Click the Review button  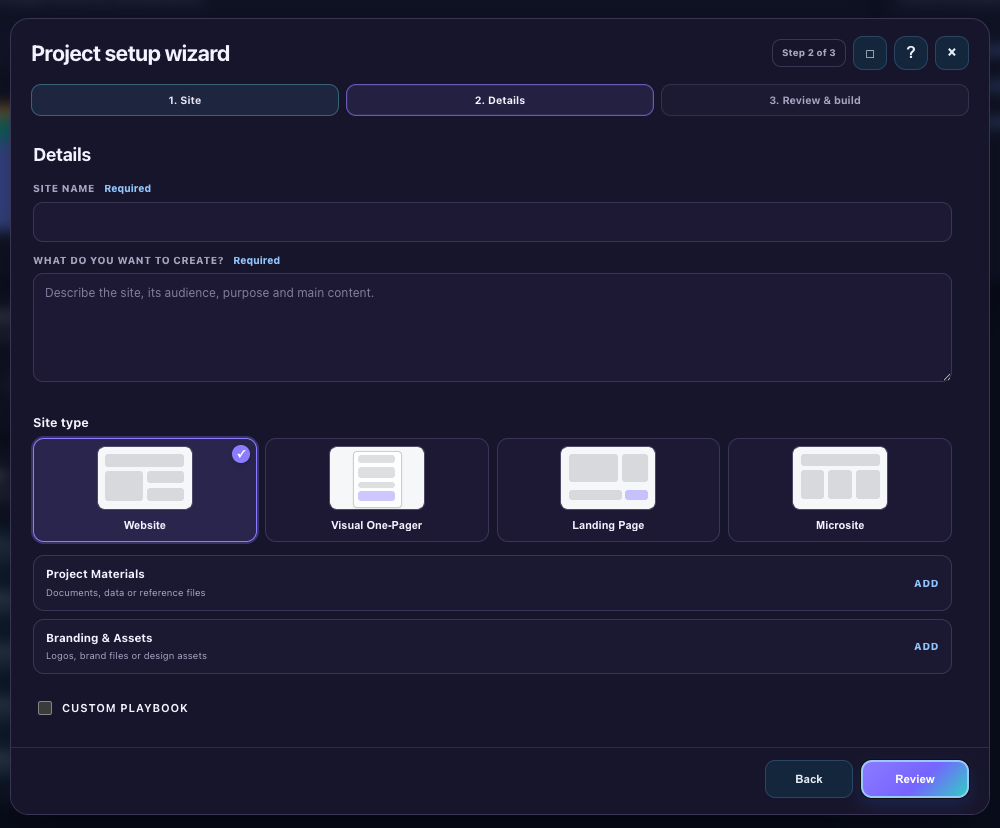point(915,779)
